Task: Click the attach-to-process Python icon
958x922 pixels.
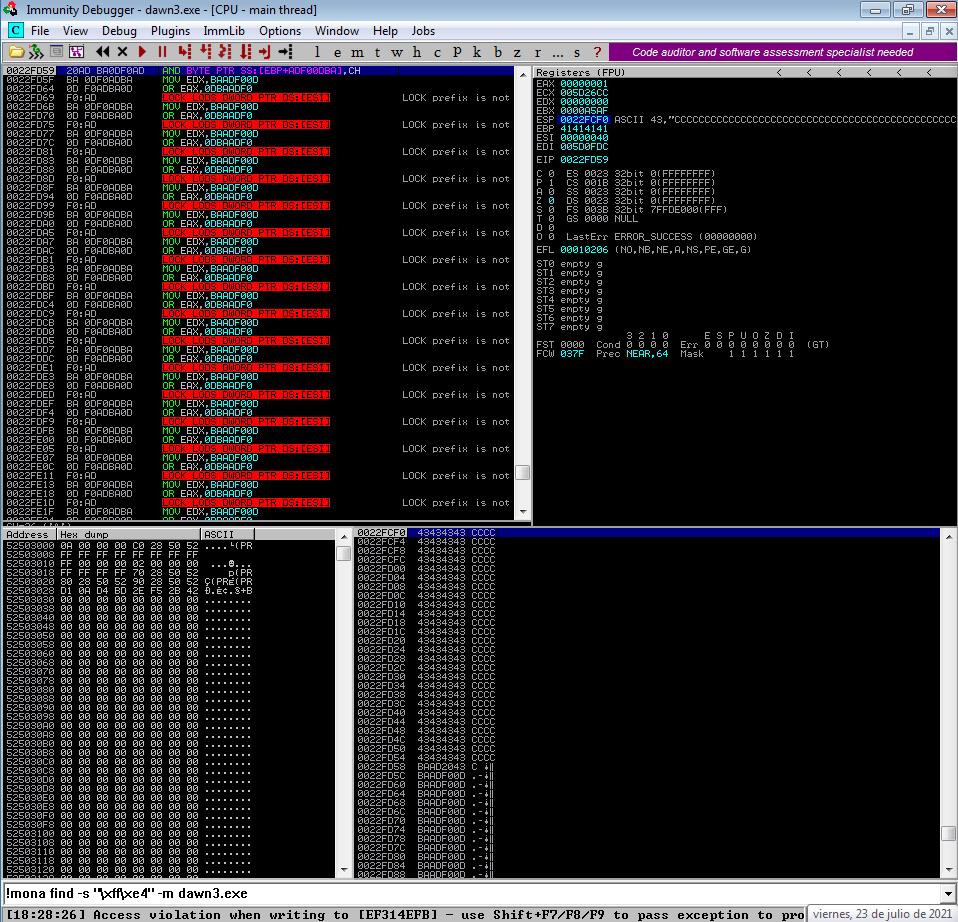Action: (x=36, y=52)
